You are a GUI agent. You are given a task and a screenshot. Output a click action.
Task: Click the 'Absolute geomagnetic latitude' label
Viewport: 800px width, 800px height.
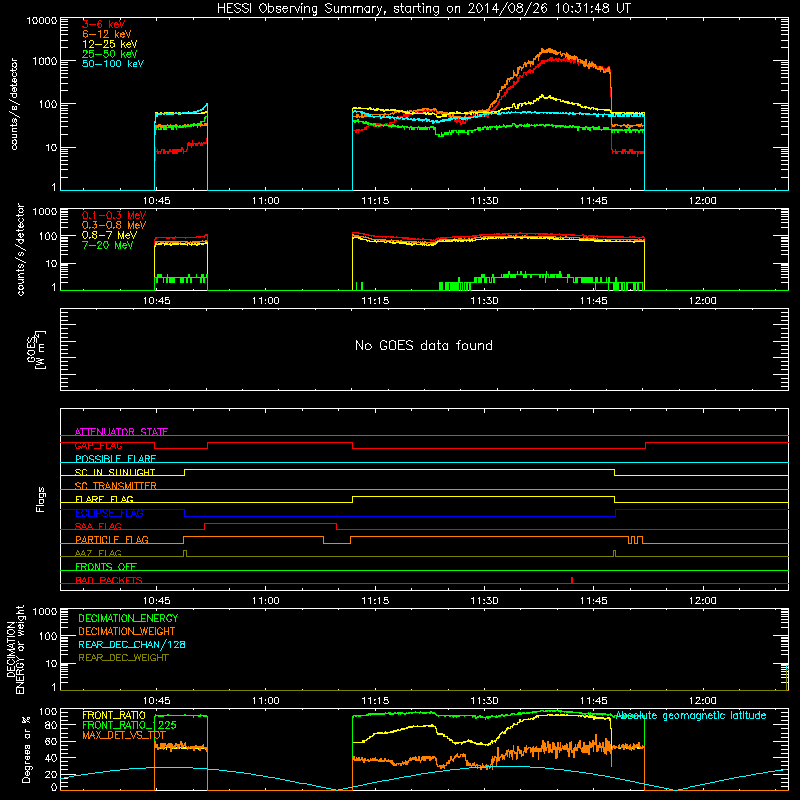(691, 715)
